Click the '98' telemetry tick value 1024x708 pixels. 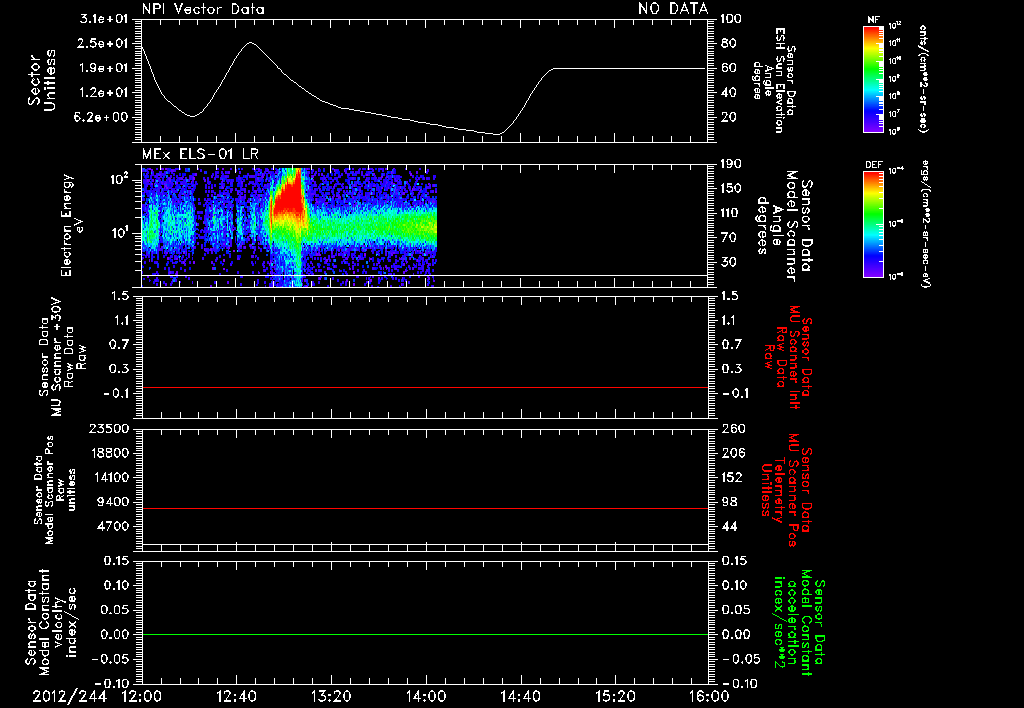pos(729,502)
